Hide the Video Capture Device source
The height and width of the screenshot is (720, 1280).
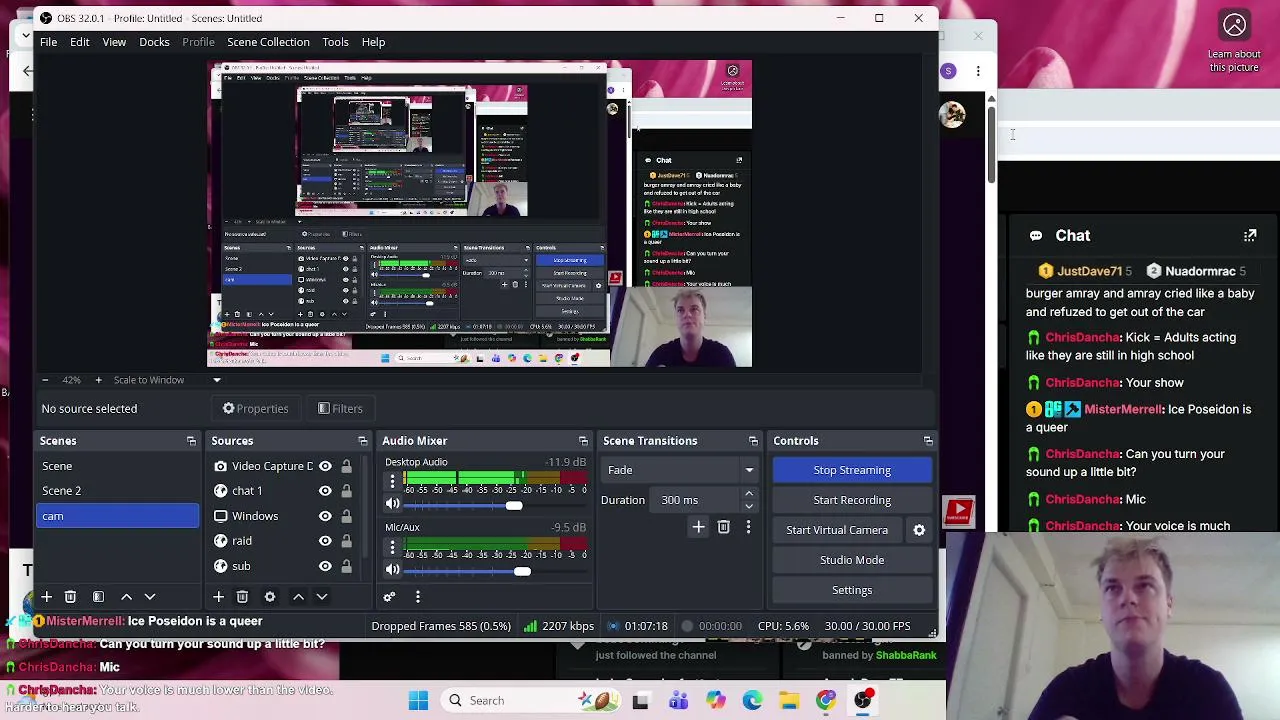click(325, 466)
